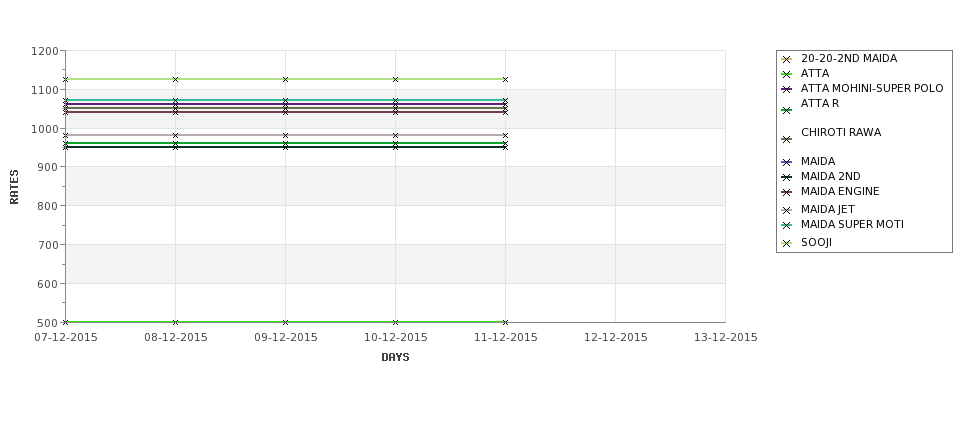This screenshot has height=429, width=975.
Task: Click the SOOJI legend marker icon
Action: tap(786, 244)
